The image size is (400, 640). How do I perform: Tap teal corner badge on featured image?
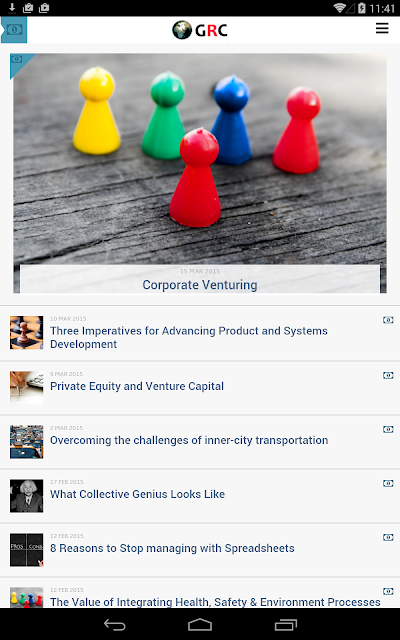pos(18,62)
